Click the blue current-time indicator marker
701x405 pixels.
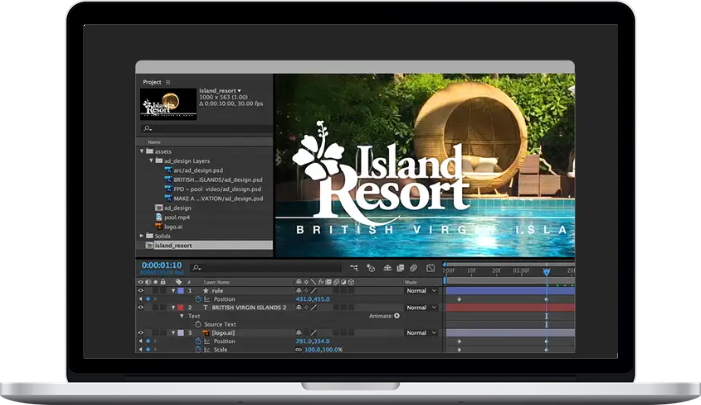coord(546,271)
